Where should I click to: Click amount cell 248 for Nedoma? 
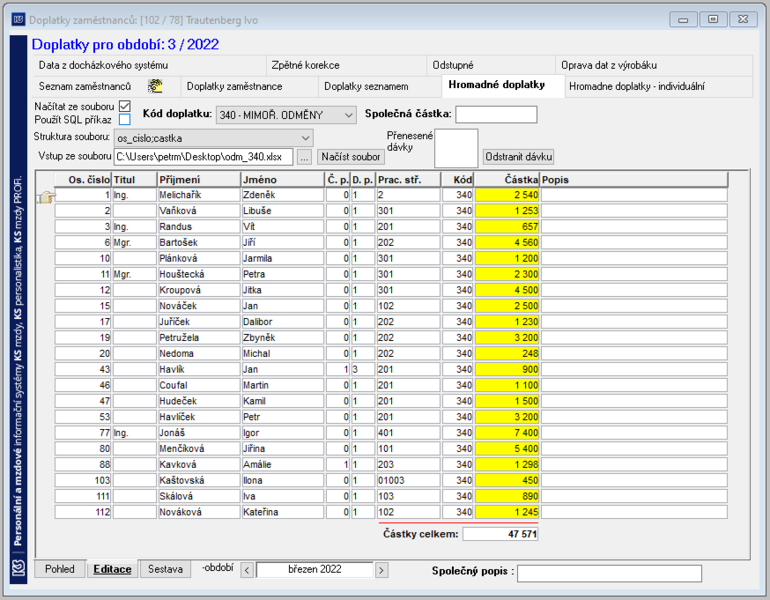tap(507, 354)
